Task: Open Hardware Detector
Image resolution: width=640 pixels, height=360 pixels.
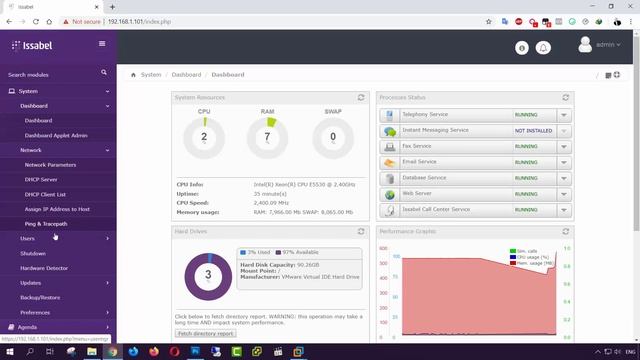Action: 44,268
